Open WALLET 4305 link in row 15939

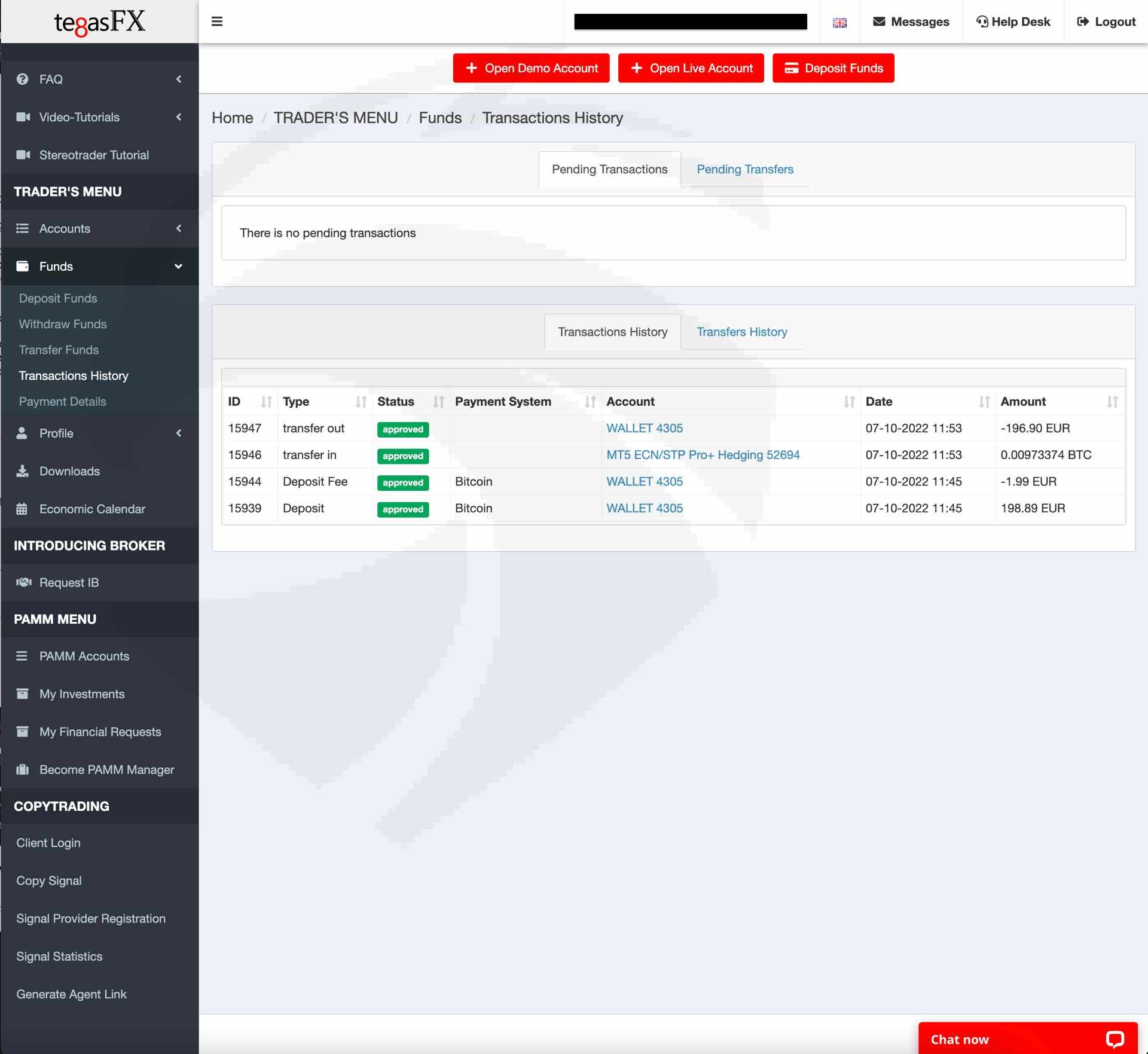coord(645,508)
